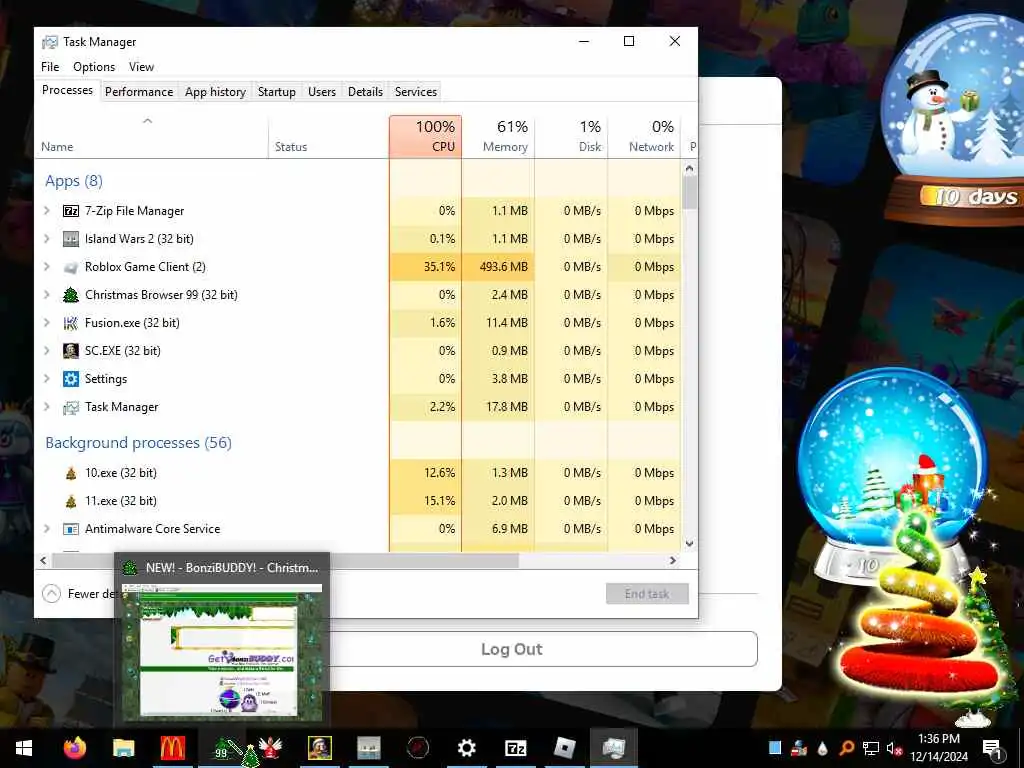This screenshot has width=1024, height=768.
Task: Switch to the Users tab
Action: coord(322,92)
